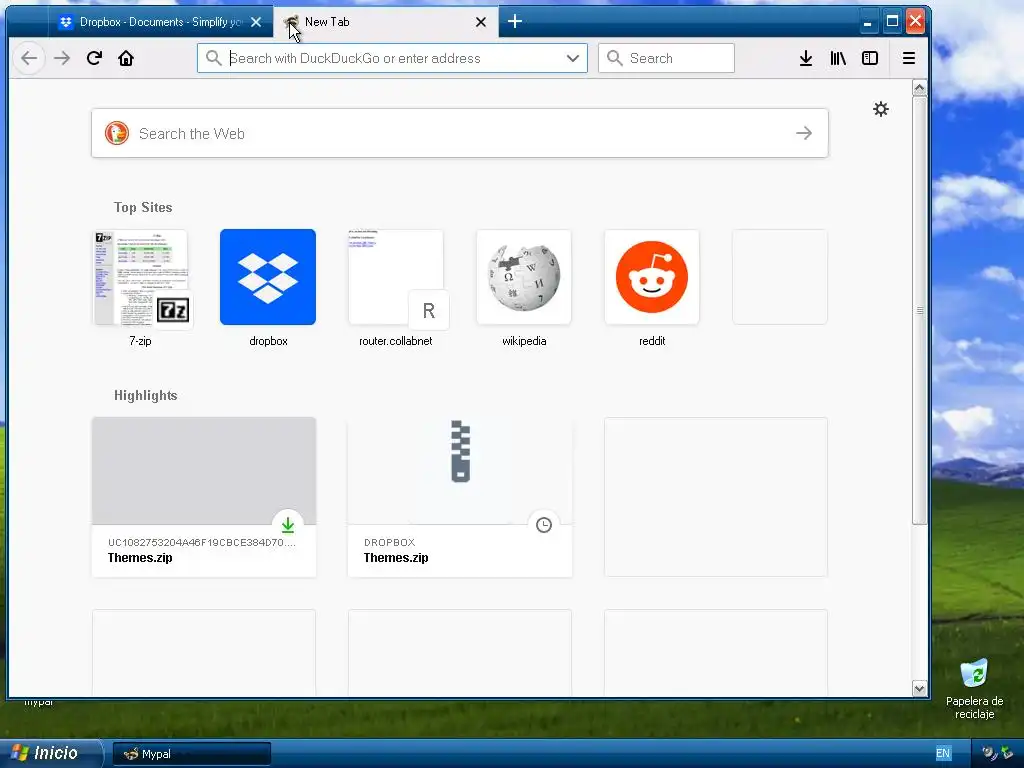Screen dimensions: 1024x768
Task: Expand the address bar history dropdown
Action: (x=573, y=58)
